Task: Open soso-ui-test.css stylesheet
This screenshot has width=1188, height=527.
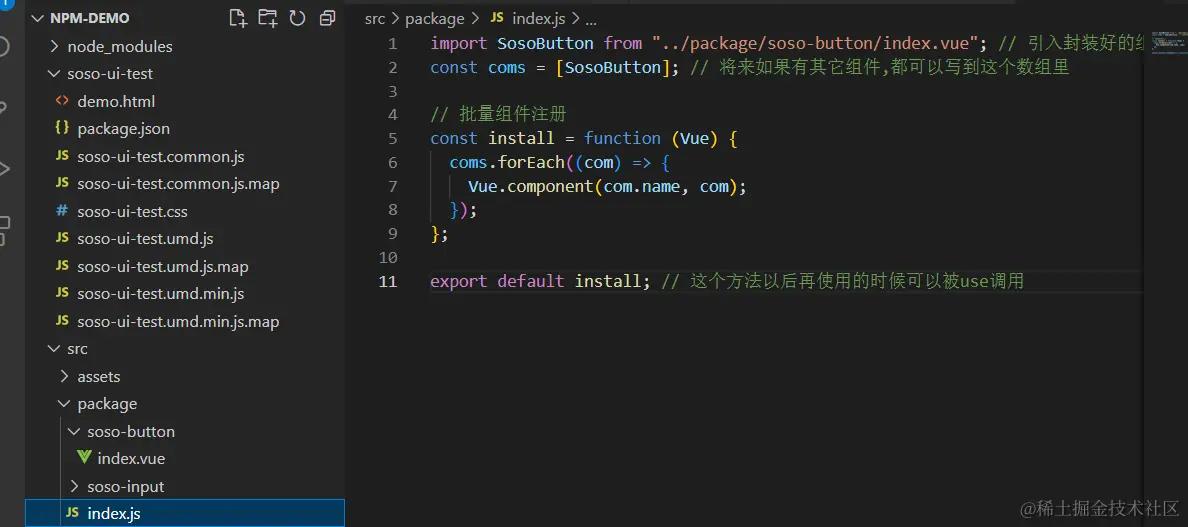Action: [133, 211]
